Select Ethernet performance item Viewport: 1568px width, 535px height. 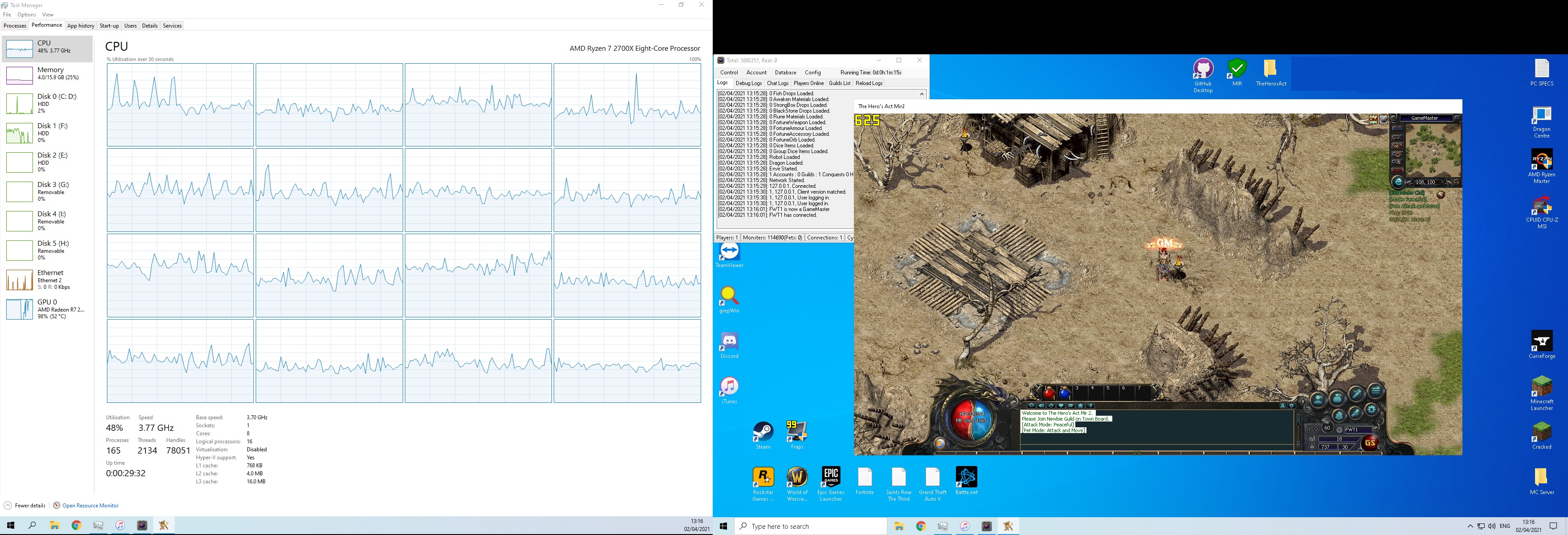click(48, 280)
